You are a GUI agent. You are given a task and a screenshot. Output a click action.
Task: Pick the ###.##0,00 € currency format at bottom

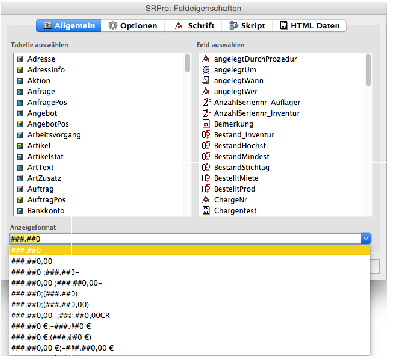pyautogui.click(x=62, y=348)
